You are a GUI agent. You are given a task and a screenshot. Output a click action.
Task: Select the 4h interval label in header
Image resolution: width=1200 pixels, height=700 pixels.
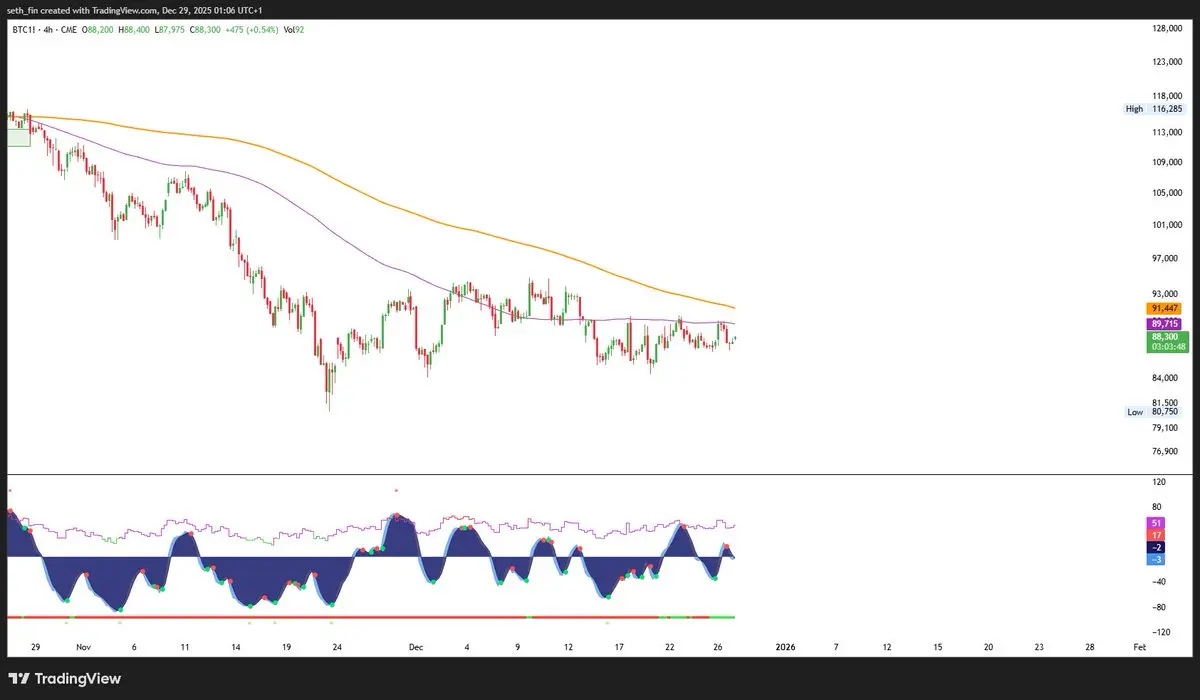point(48,30)
